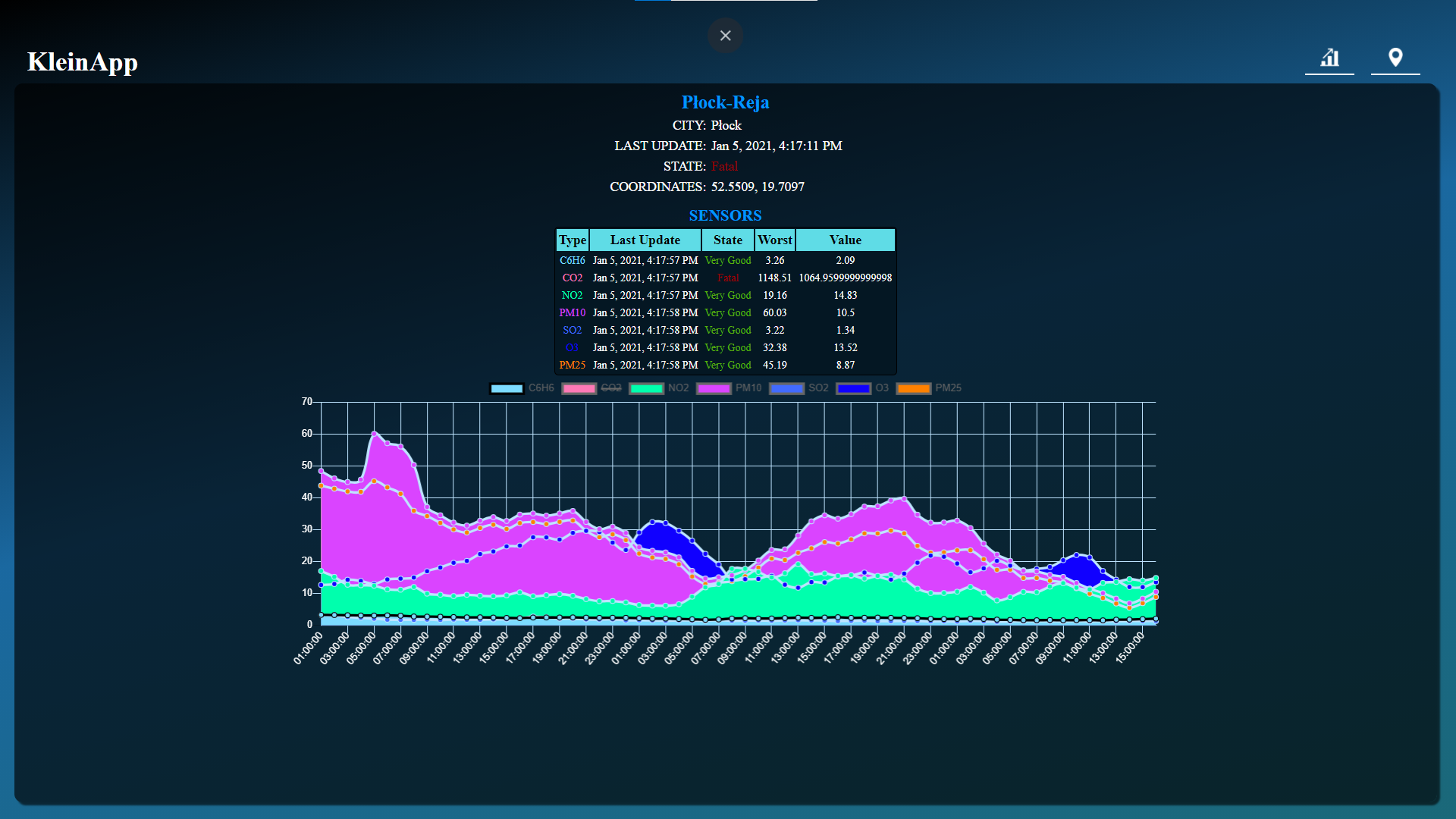Click the Płock-Reja station title
The height and width of the screenshot is (819, 1456).
coord(725,102)
